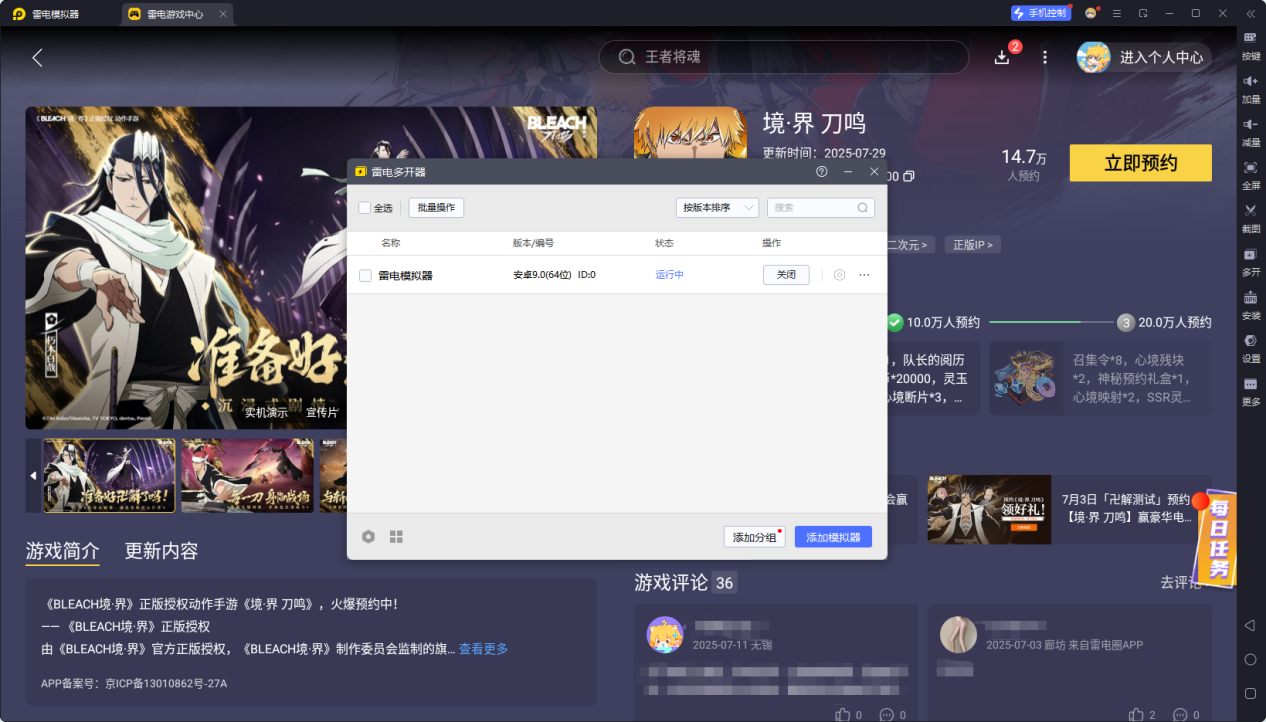Image resolution: width=1266 pixels, height=722 pixels.
Task: Click the 安装 APK install icon
Action: coord(1250,297)
